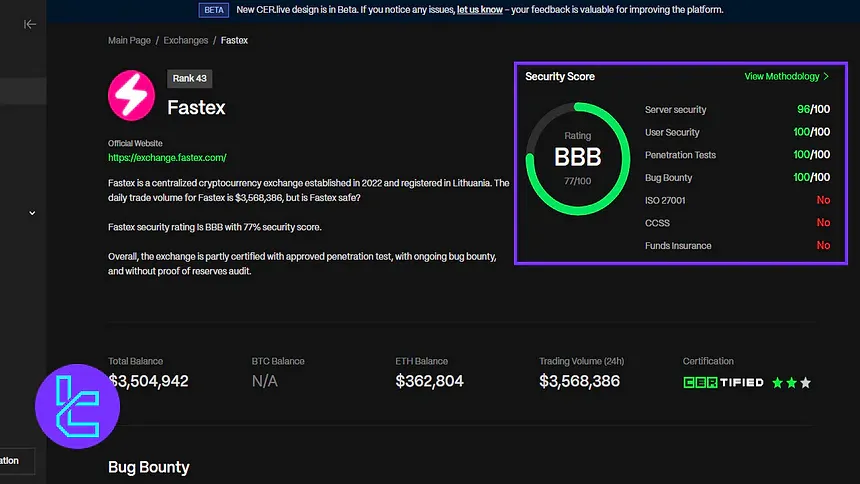860x484 pixels.
Task: Visit https://exchange.fastex.com/ official website
Action: coord(167,157)
